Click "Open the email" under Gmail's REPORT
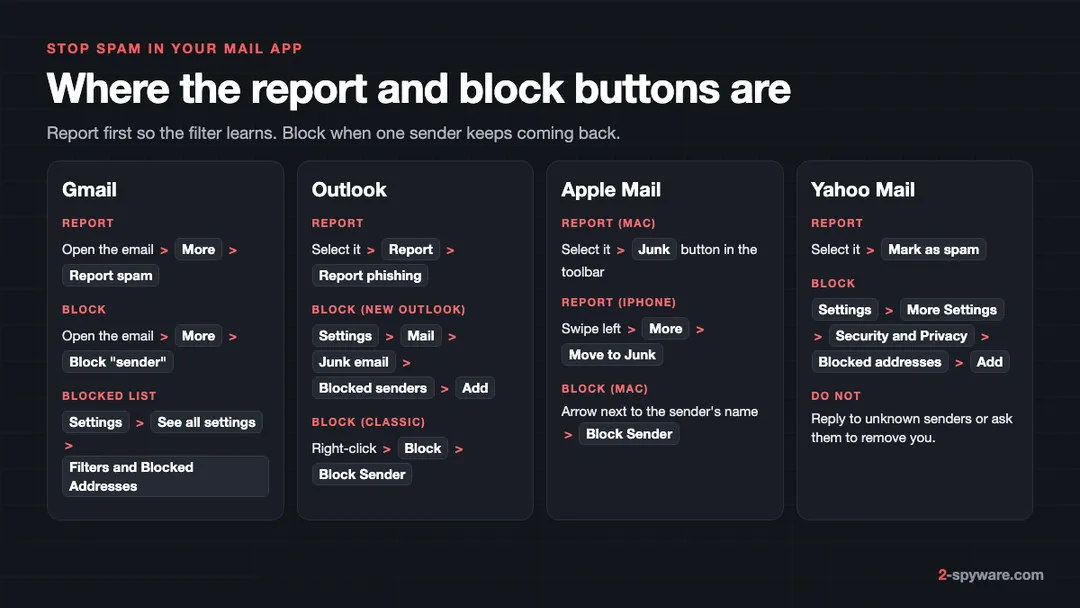Image resolution: width=1080 pixels, height=608 pixels. tap(107, 249)
